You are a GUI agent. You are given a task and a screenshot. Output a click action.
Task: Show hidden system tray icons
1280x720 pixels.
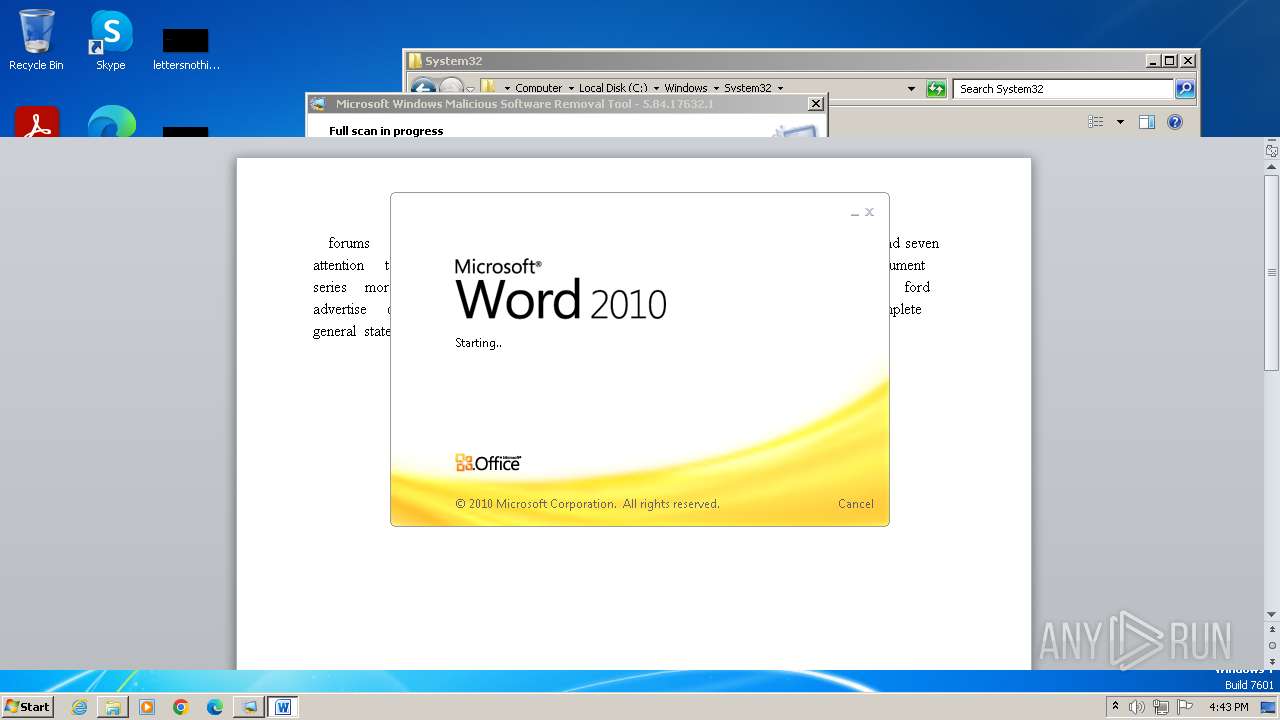[x=1115, y=707]
